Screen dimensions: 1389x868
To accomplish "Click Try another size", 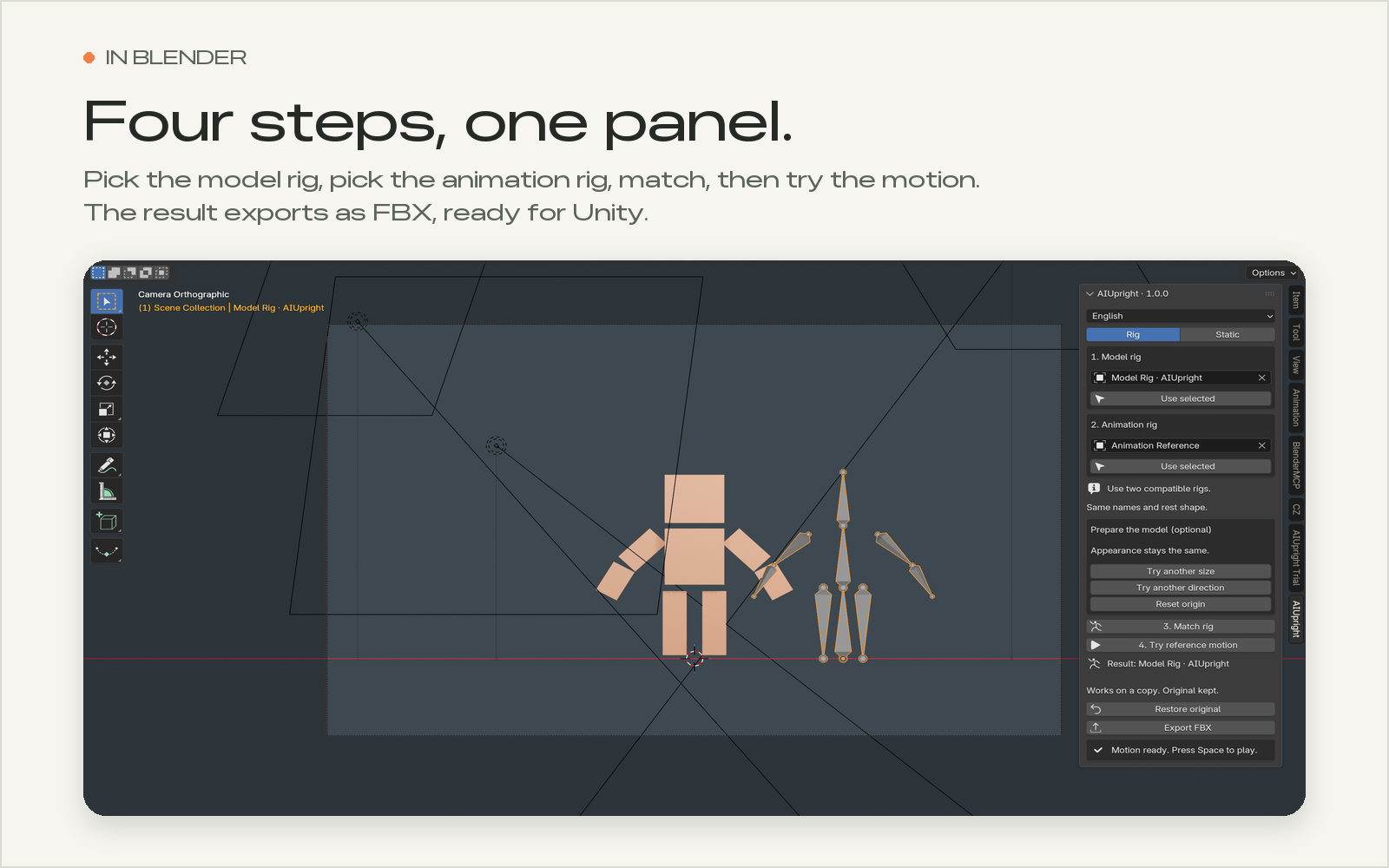I will (x=1181, y=571).
